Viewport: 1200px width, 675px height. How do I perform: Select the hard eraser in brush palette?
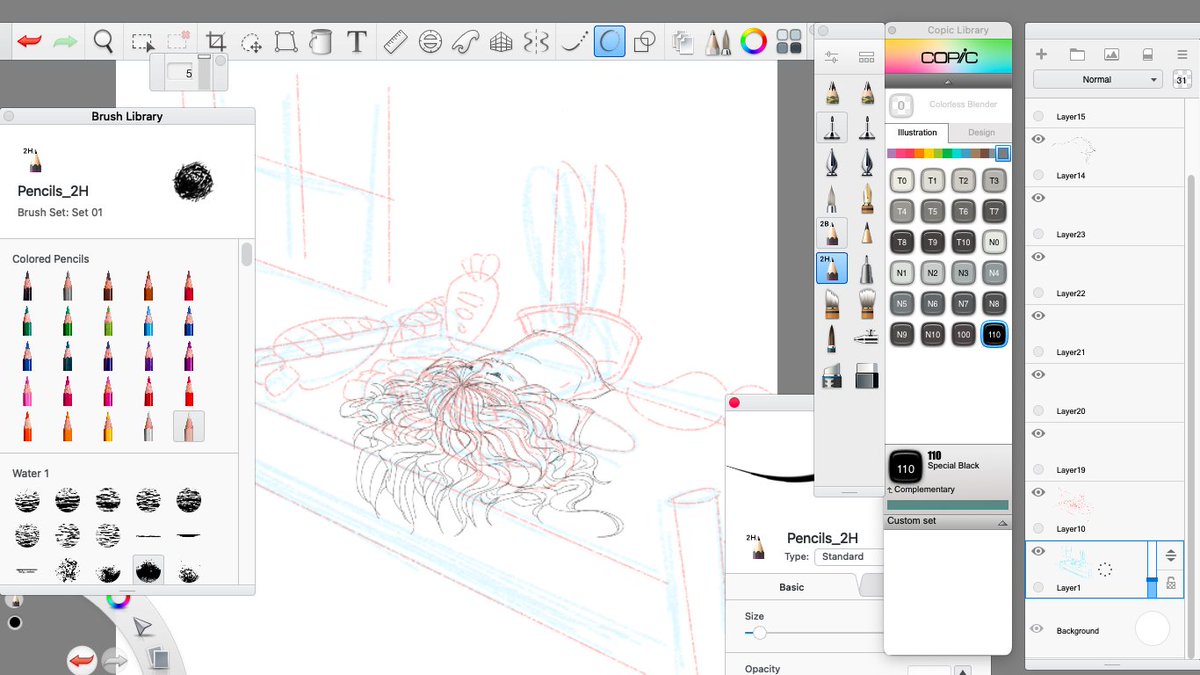point(867,375)
